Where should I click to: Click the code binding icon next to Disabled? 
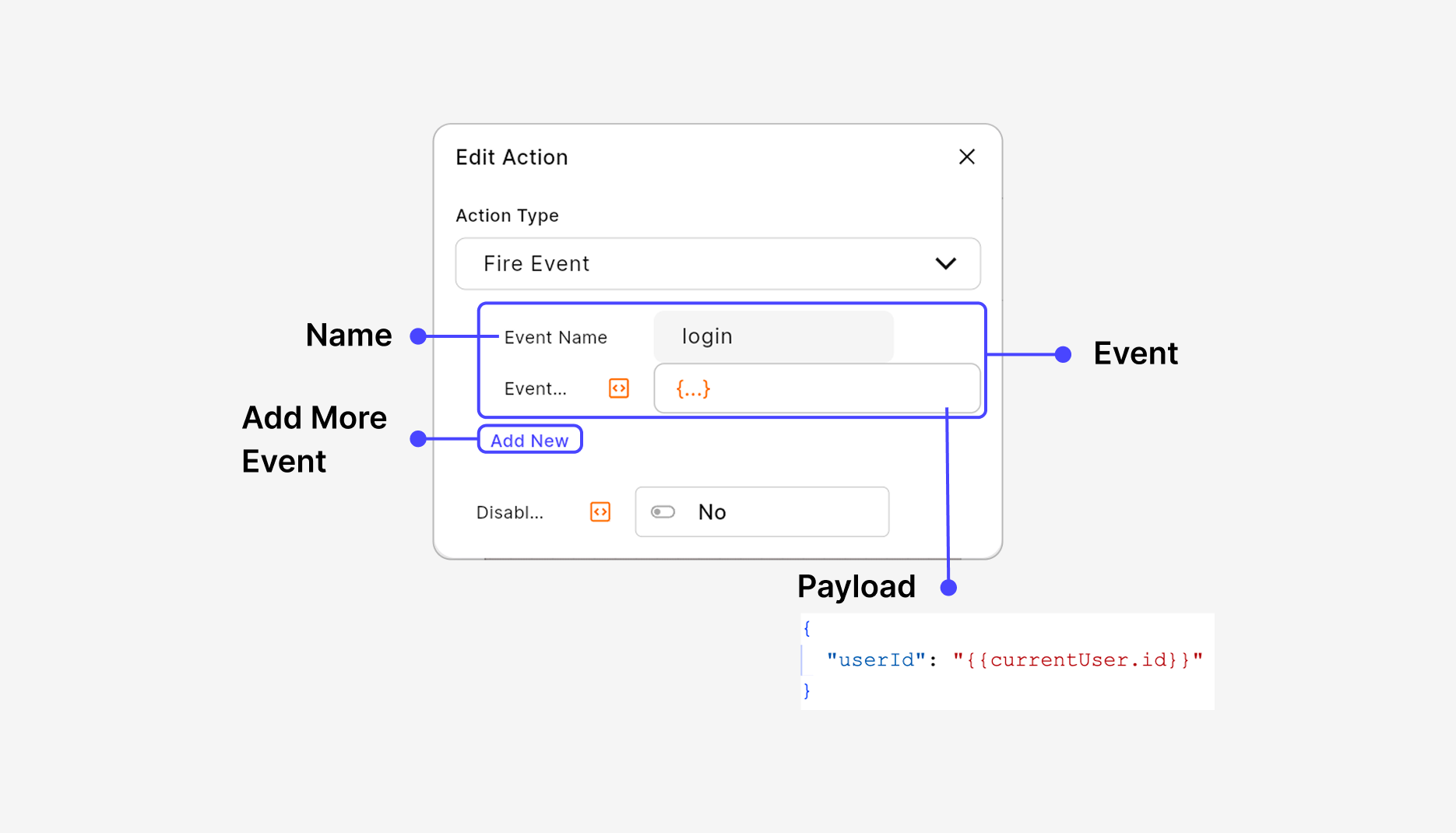600,511
